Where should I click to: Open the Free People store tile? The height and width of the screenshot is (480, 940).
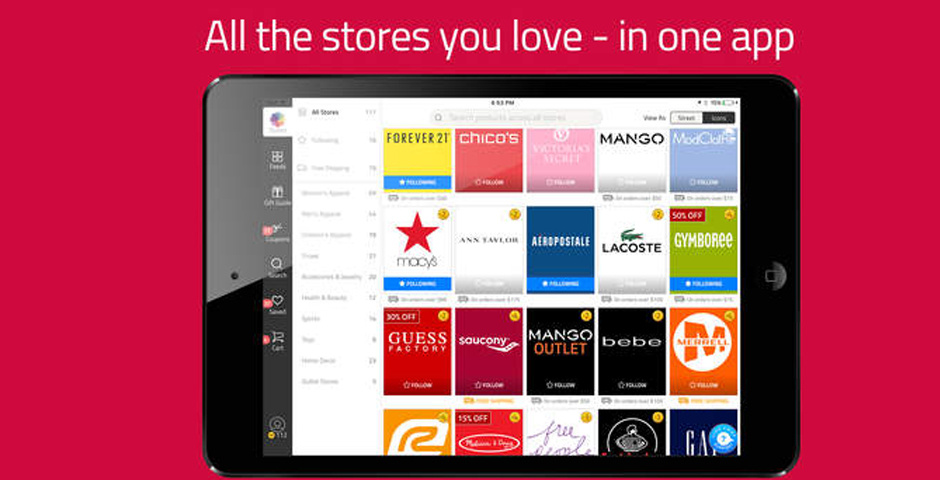[x=561, y=432]
